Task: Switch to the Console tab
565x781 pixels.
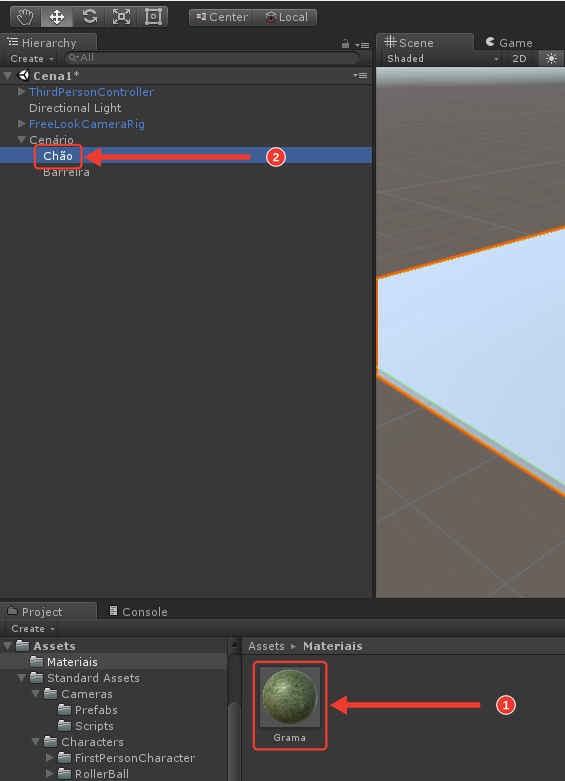Action: click(x=138, y=612)
